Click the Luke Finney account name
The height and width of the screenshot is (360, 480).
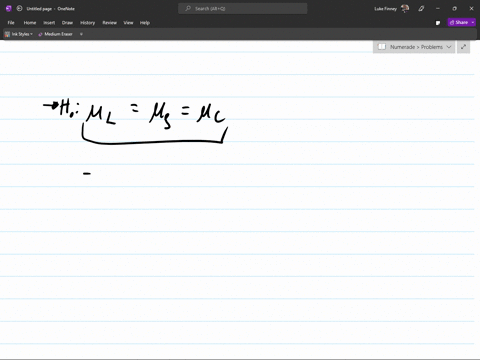tap(385, 9)
